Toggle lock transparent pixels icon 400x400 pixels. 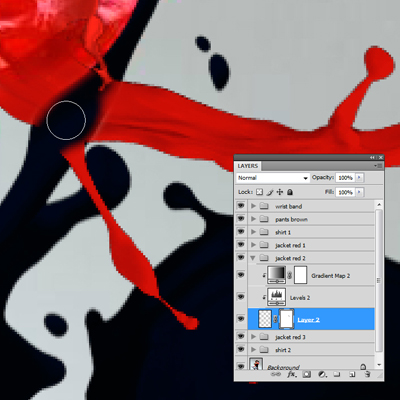click(x=259, y=192)
